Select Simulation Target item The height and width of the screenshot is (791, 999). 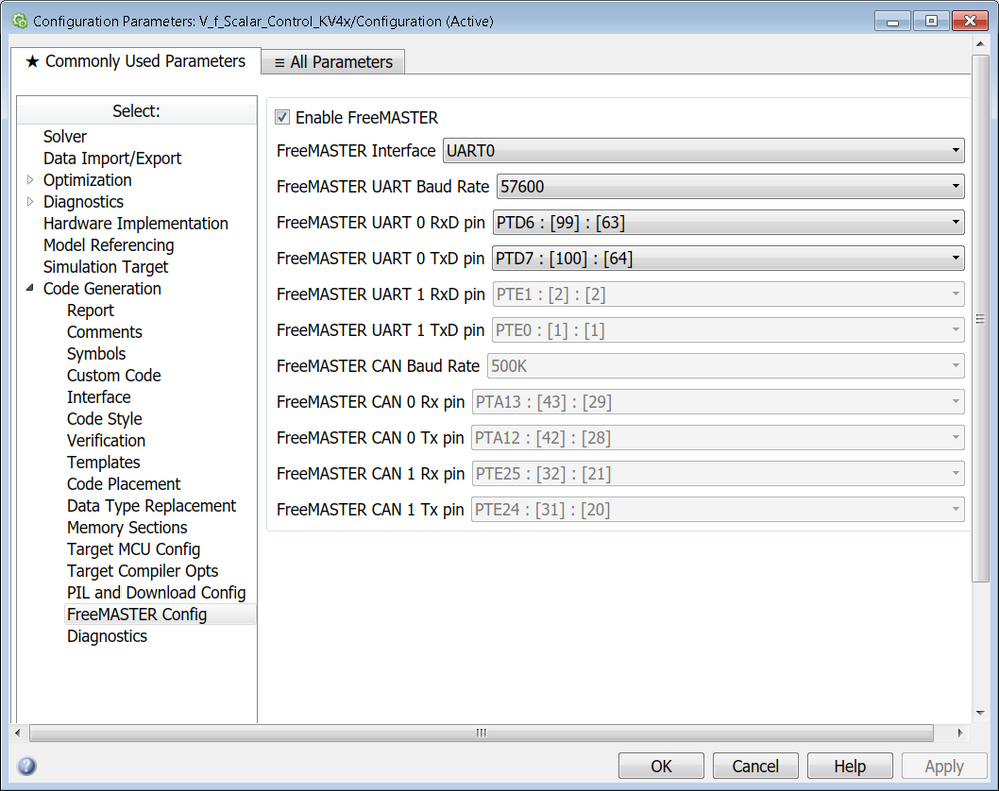point(105,267)
